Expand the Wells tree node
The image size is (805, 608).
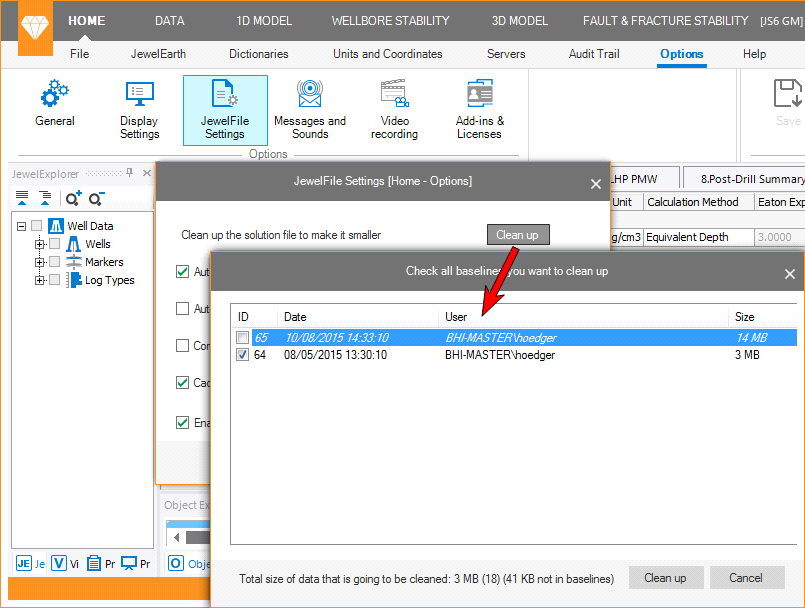point(40,244)
